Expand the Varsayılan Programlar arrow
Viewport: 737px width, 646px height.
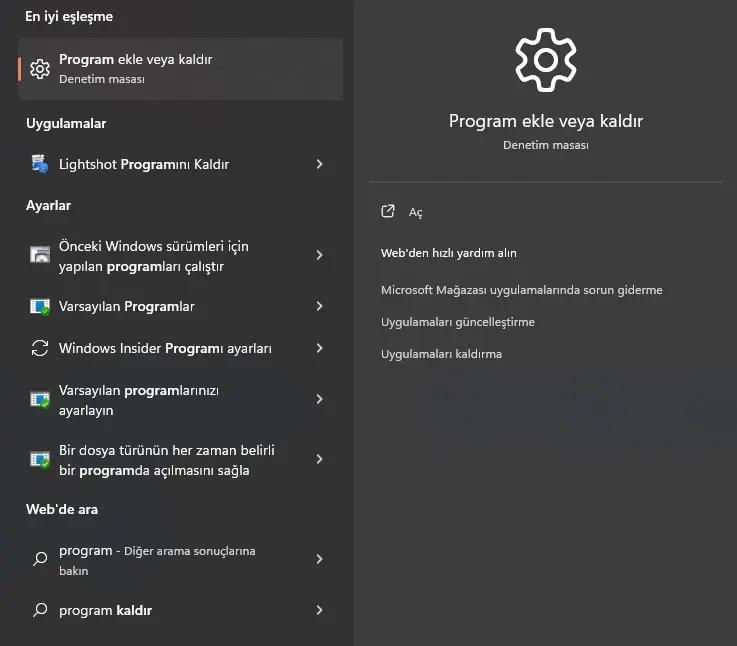[319, 307]
